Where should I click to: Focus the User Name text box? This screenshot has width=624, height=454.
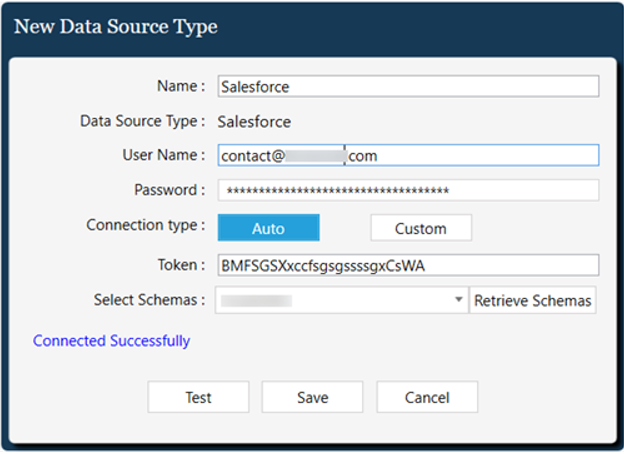(407, 155)
